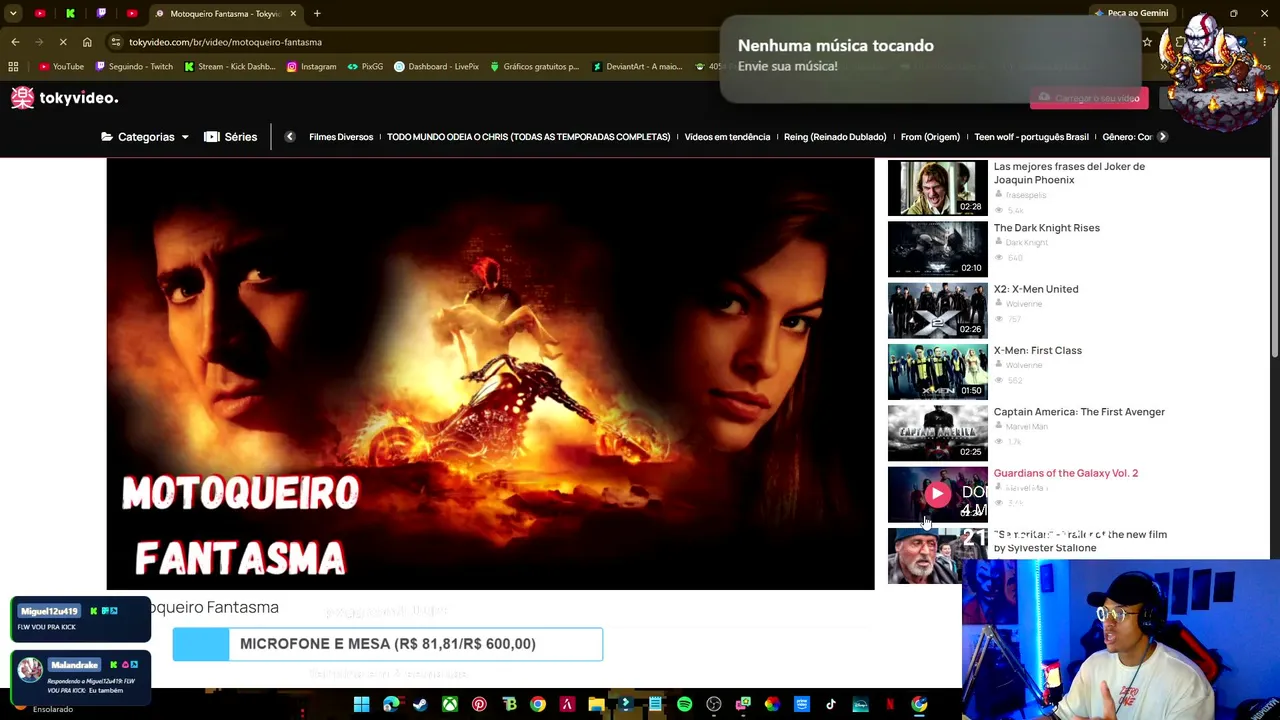Screen dimensions: 1280x720
Task: Click the Guardians of the Galaxy Vol. 2 title
Action: [1066, 473]
